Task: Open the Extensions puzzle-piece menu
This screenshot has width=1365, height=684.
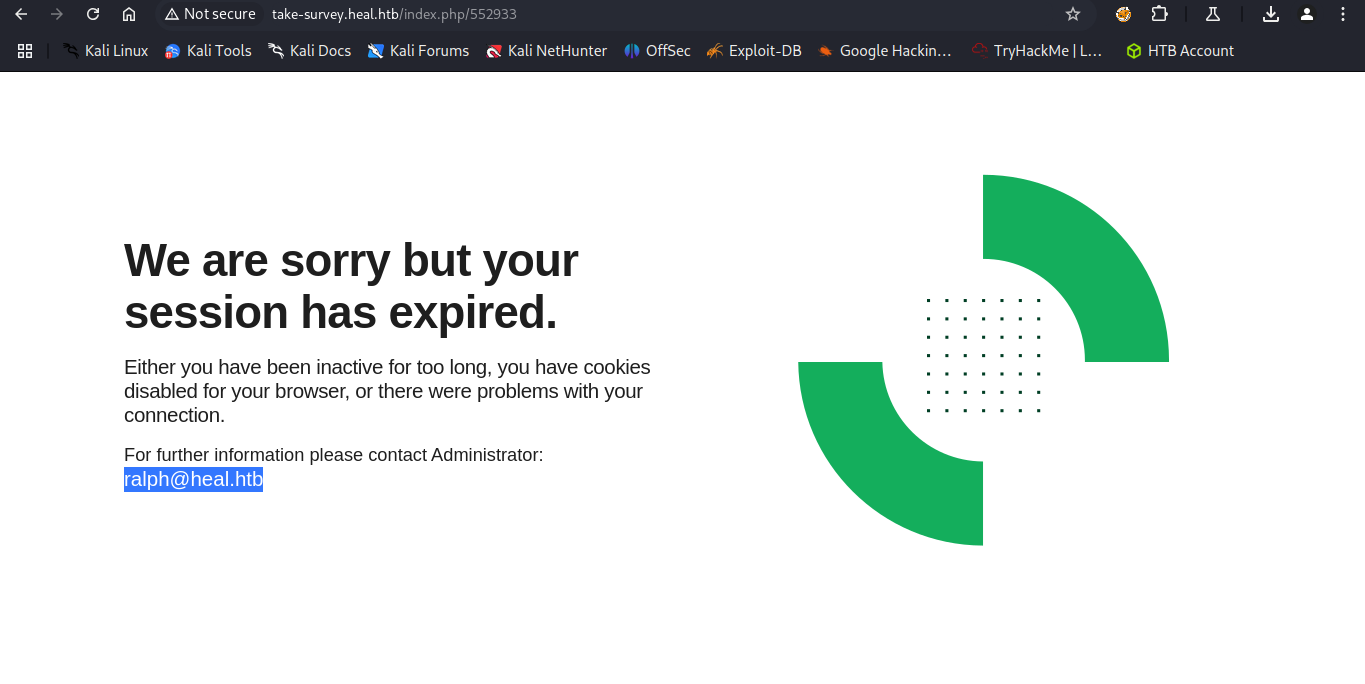Action: [1159, 14]
